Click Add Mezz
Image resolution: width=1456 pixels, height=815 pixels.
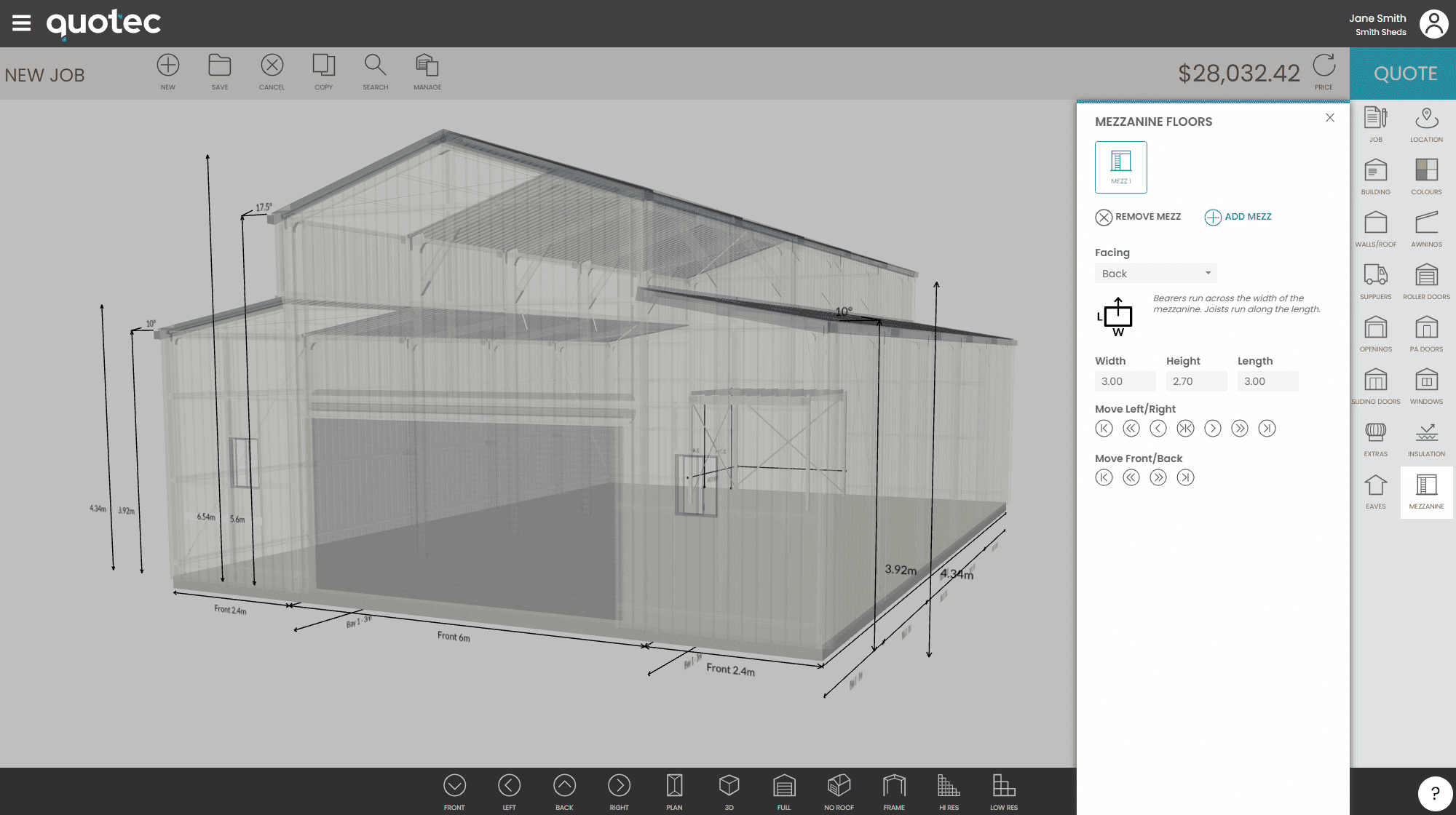click(1238, 216)
